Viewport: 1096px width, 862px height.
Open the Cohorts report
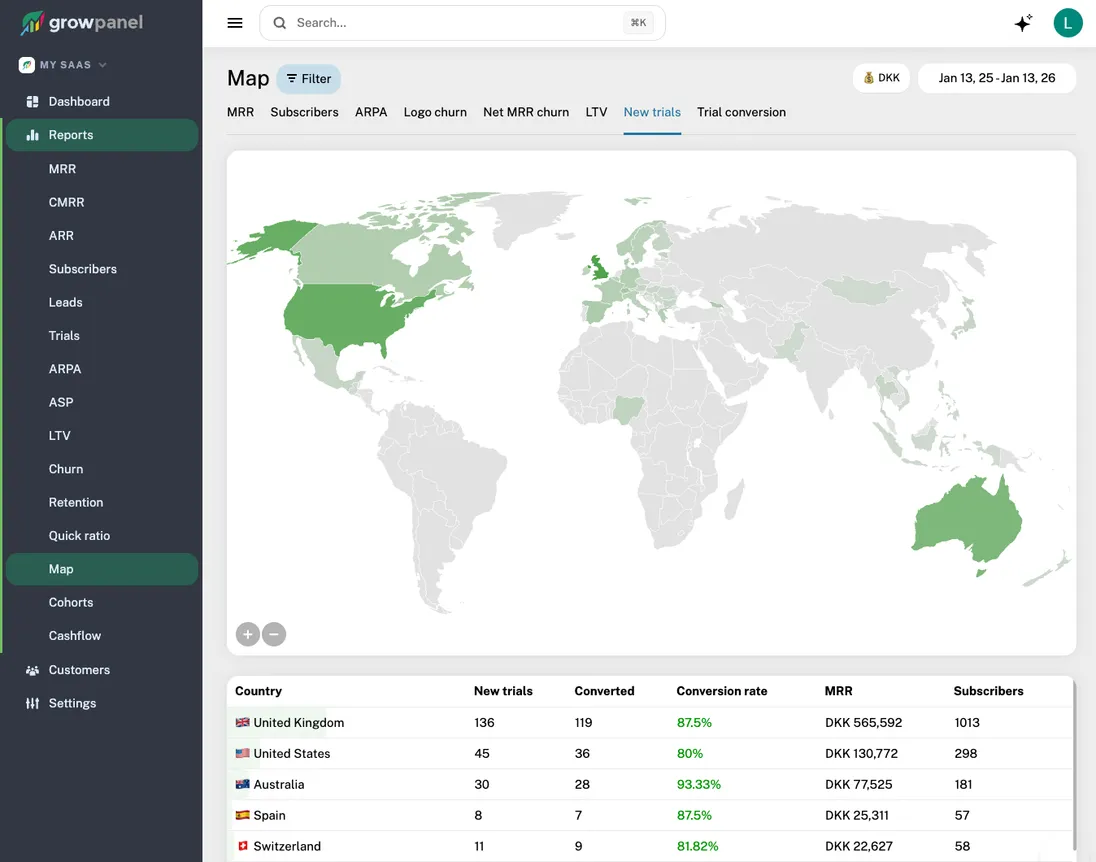71,602
